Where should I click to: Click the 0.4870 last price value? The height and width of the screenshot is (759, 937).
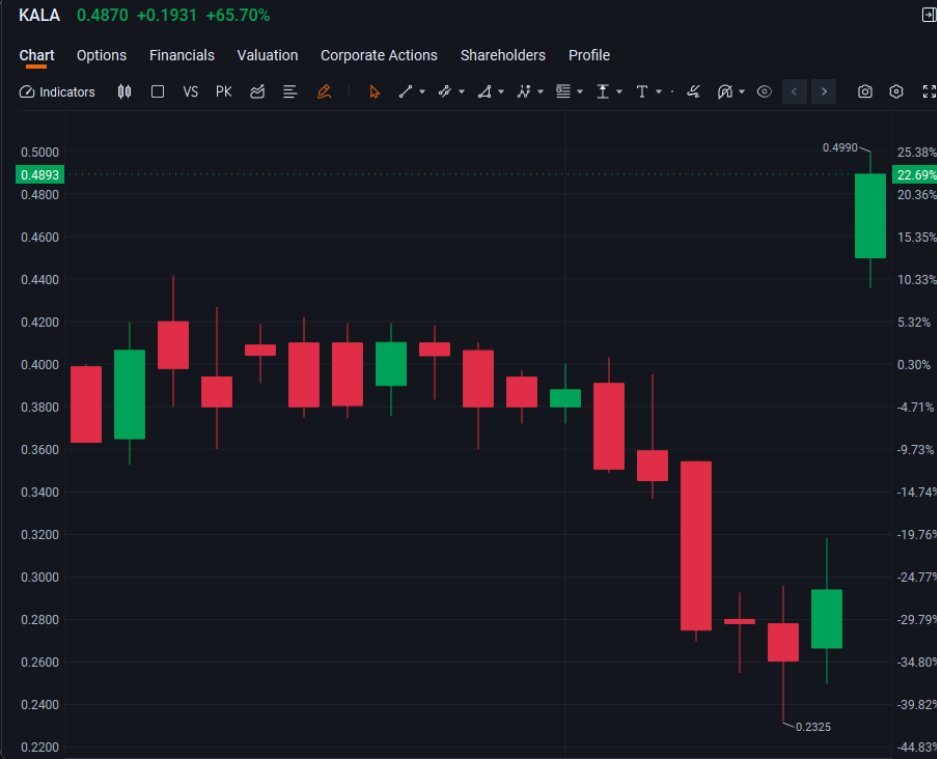pos(102,15)
